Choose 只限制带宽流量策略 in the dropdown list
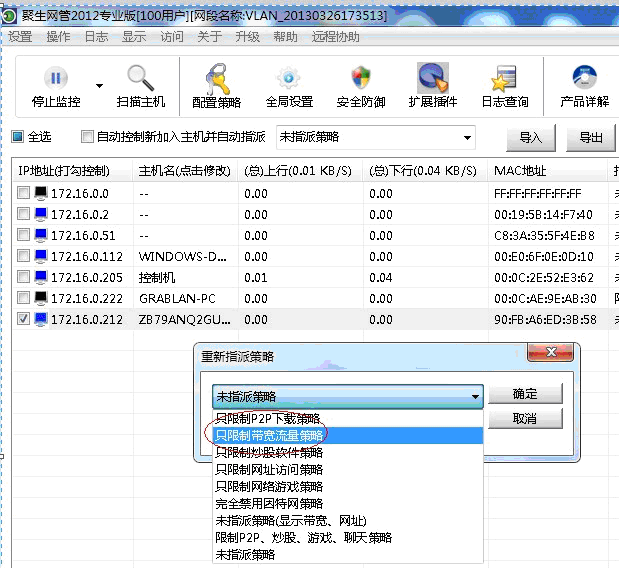 pos(270,435)
